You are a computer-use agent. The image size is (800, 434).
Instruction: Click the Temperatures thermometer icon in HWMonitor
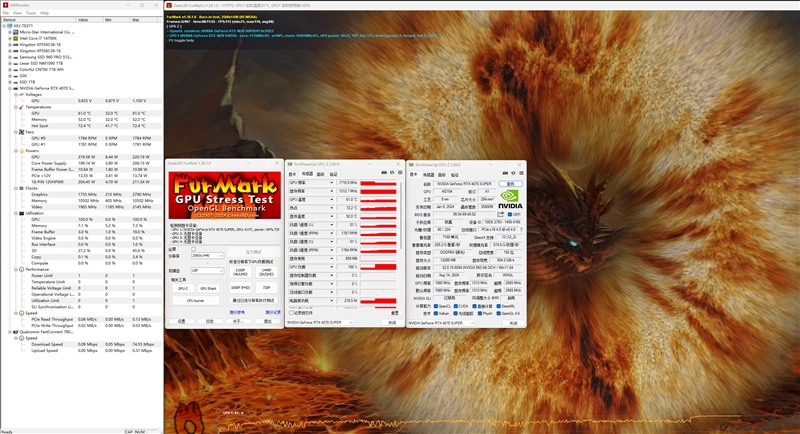pyautogui.click(x=21, y=107)
